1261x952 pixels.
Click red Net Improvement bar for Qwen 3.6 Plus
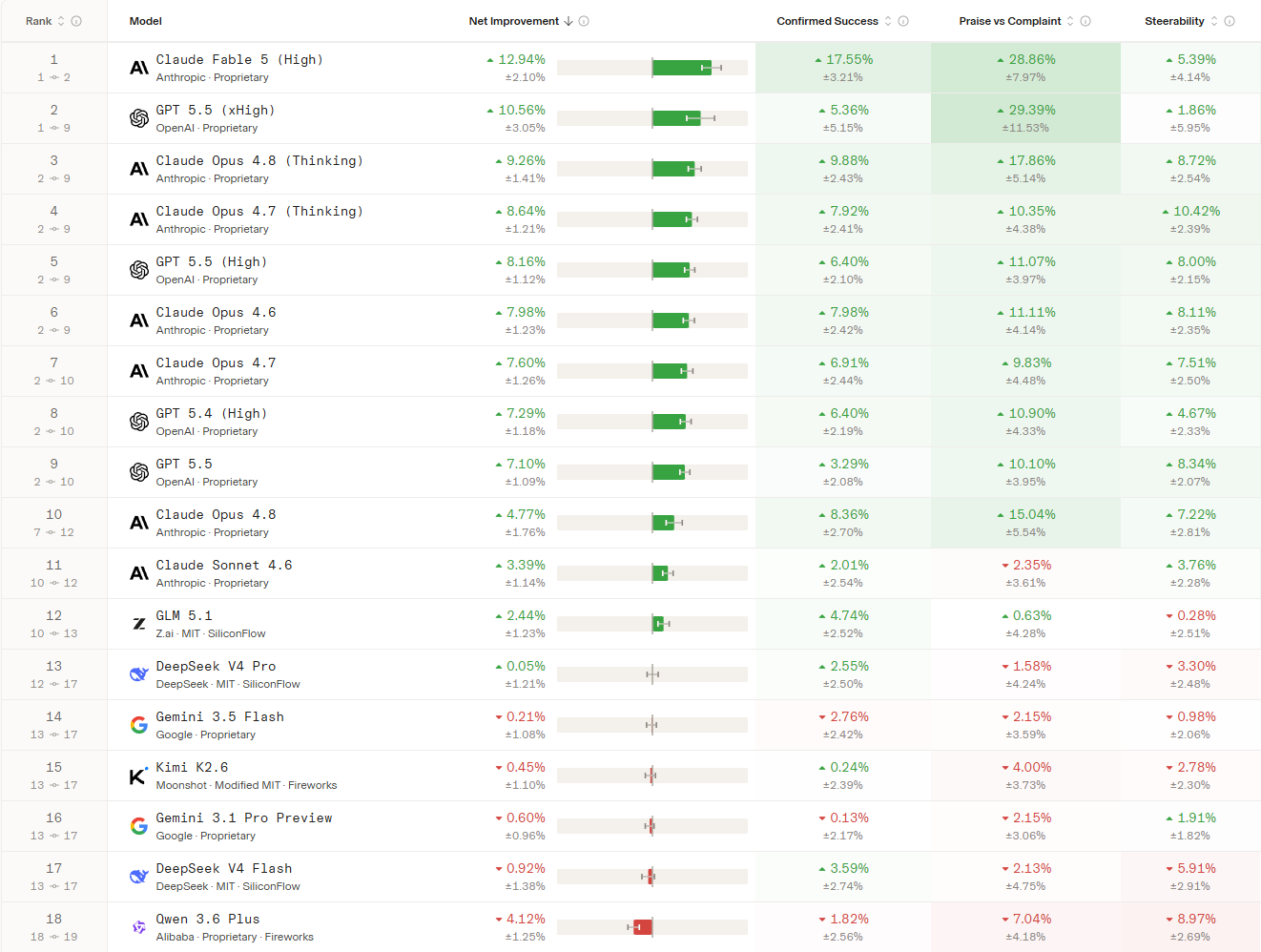643,927
